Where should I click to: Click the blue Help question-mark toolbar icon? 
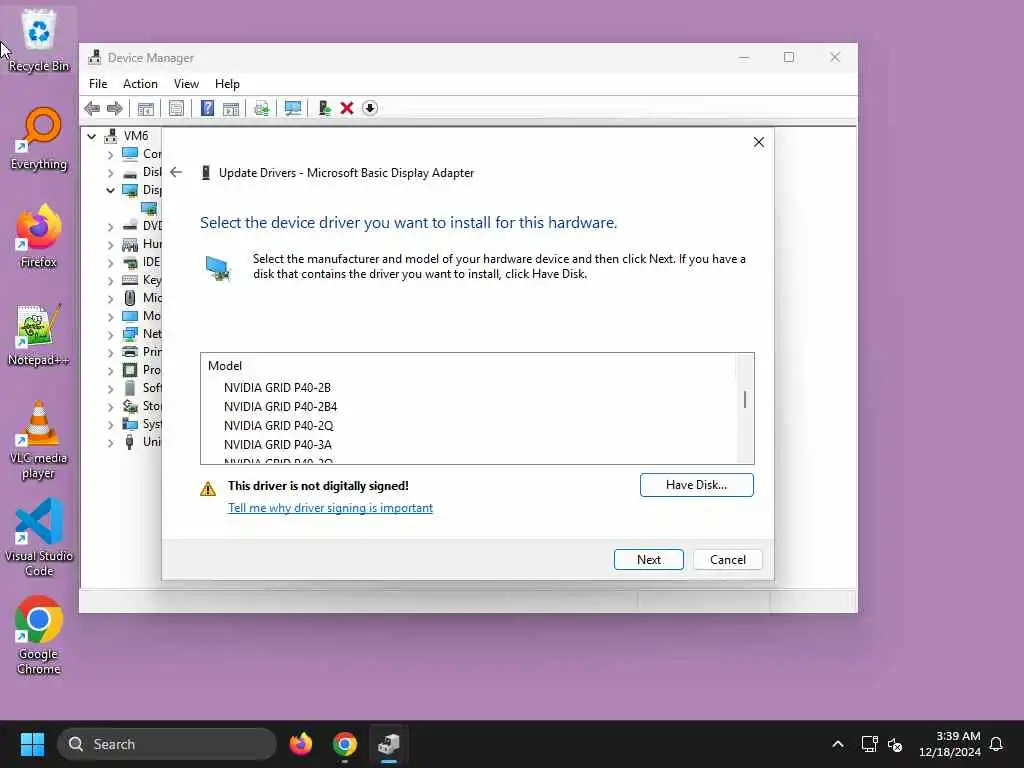point(207,108)
